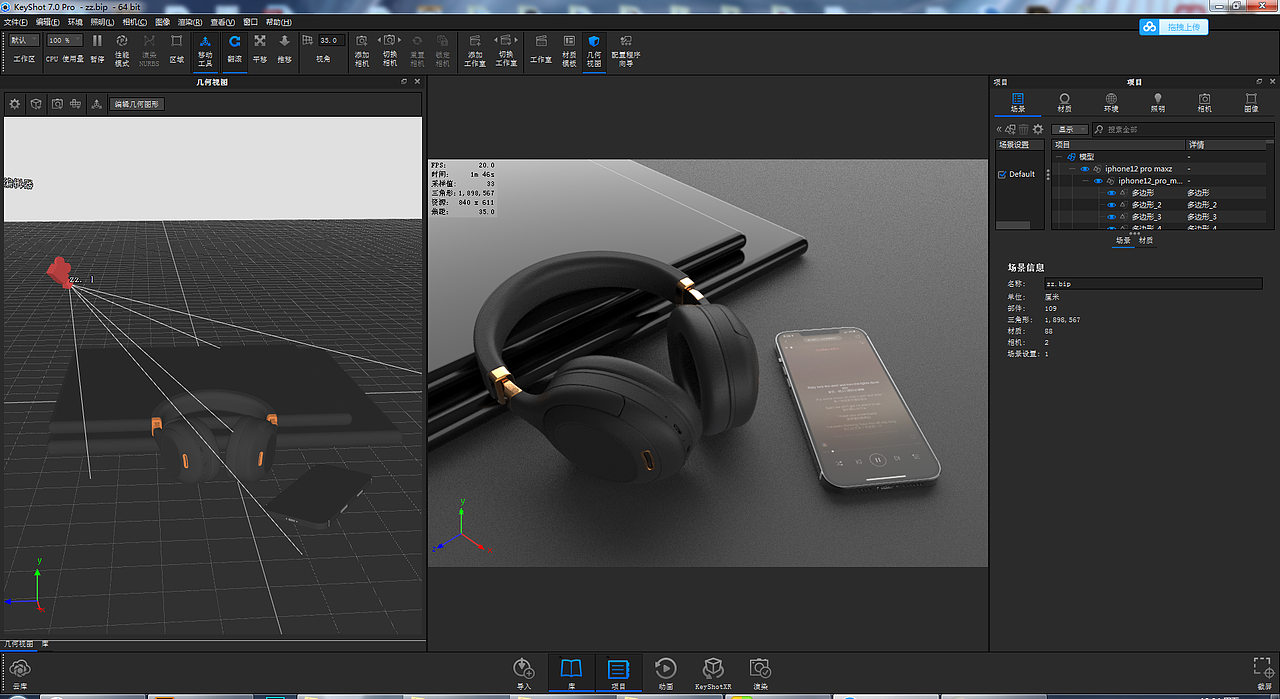Open the 显示 display filter dropdown
The height and width of the screenshot is (699, 1280).
[x=1068, y=129]
